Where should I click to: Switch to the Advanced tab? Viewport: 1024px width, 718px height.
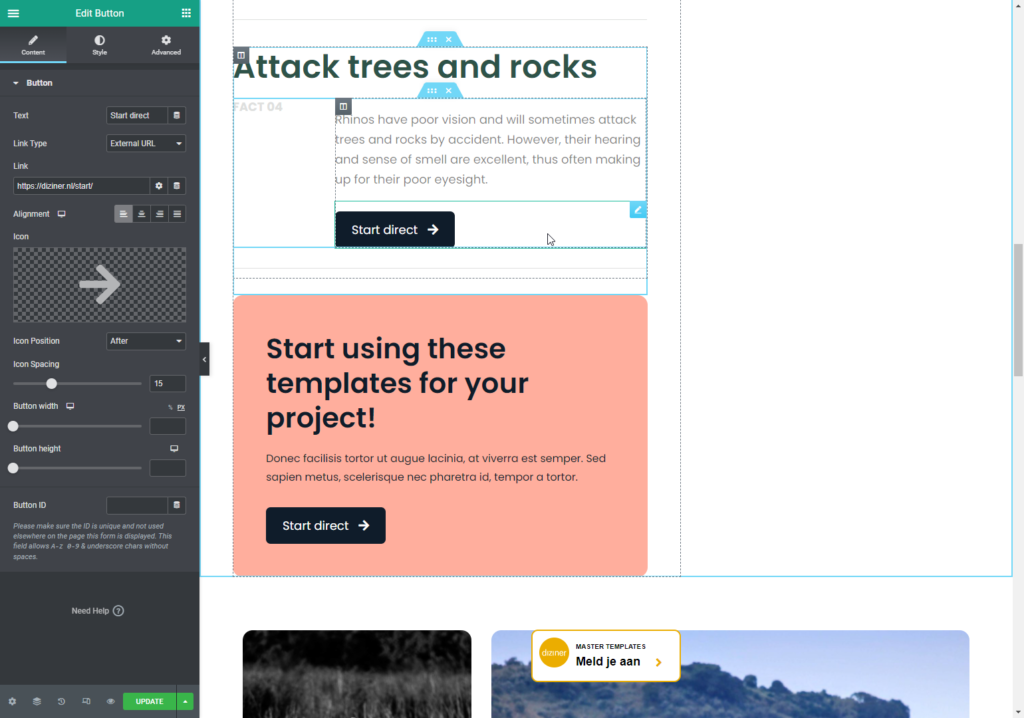point(166,45)
